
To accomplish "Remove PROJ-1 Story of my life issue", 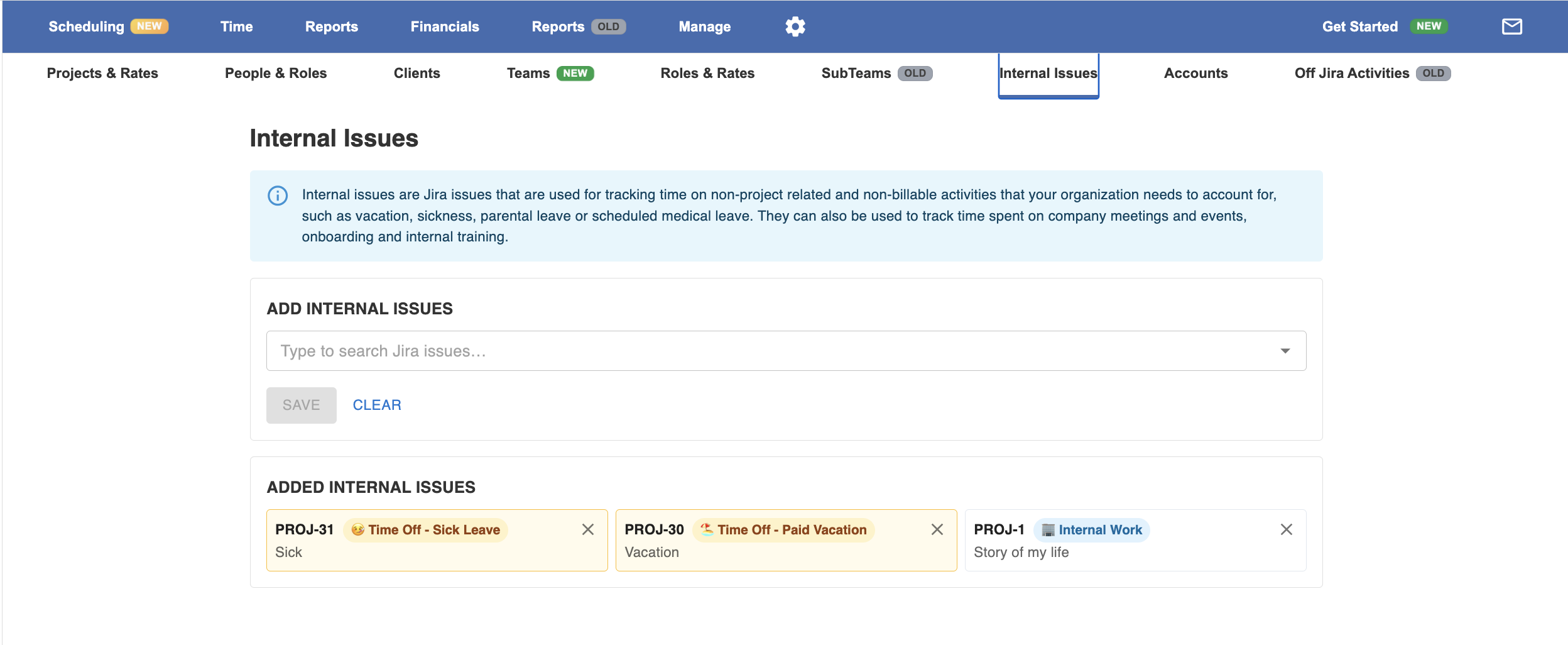I will (x=1287, y=529).
